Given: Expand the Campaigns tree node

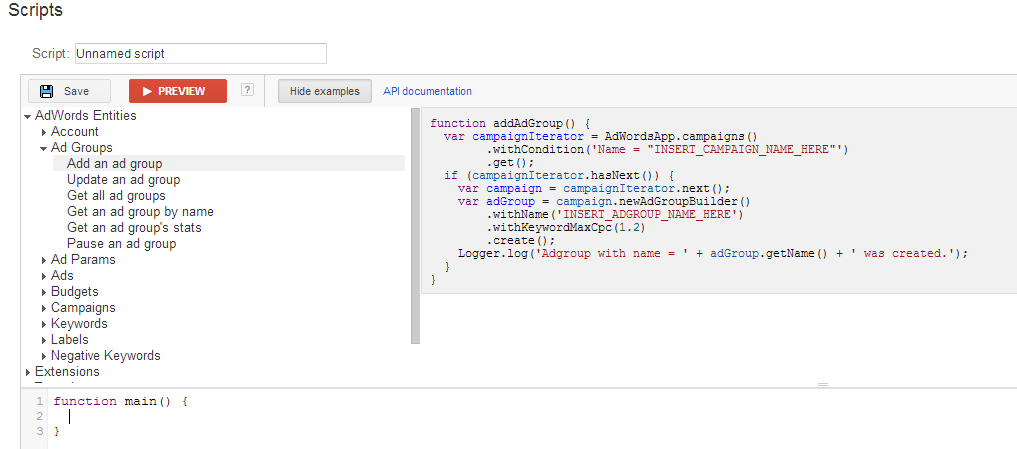Looking at the screenshot, I should pos(44,308).
